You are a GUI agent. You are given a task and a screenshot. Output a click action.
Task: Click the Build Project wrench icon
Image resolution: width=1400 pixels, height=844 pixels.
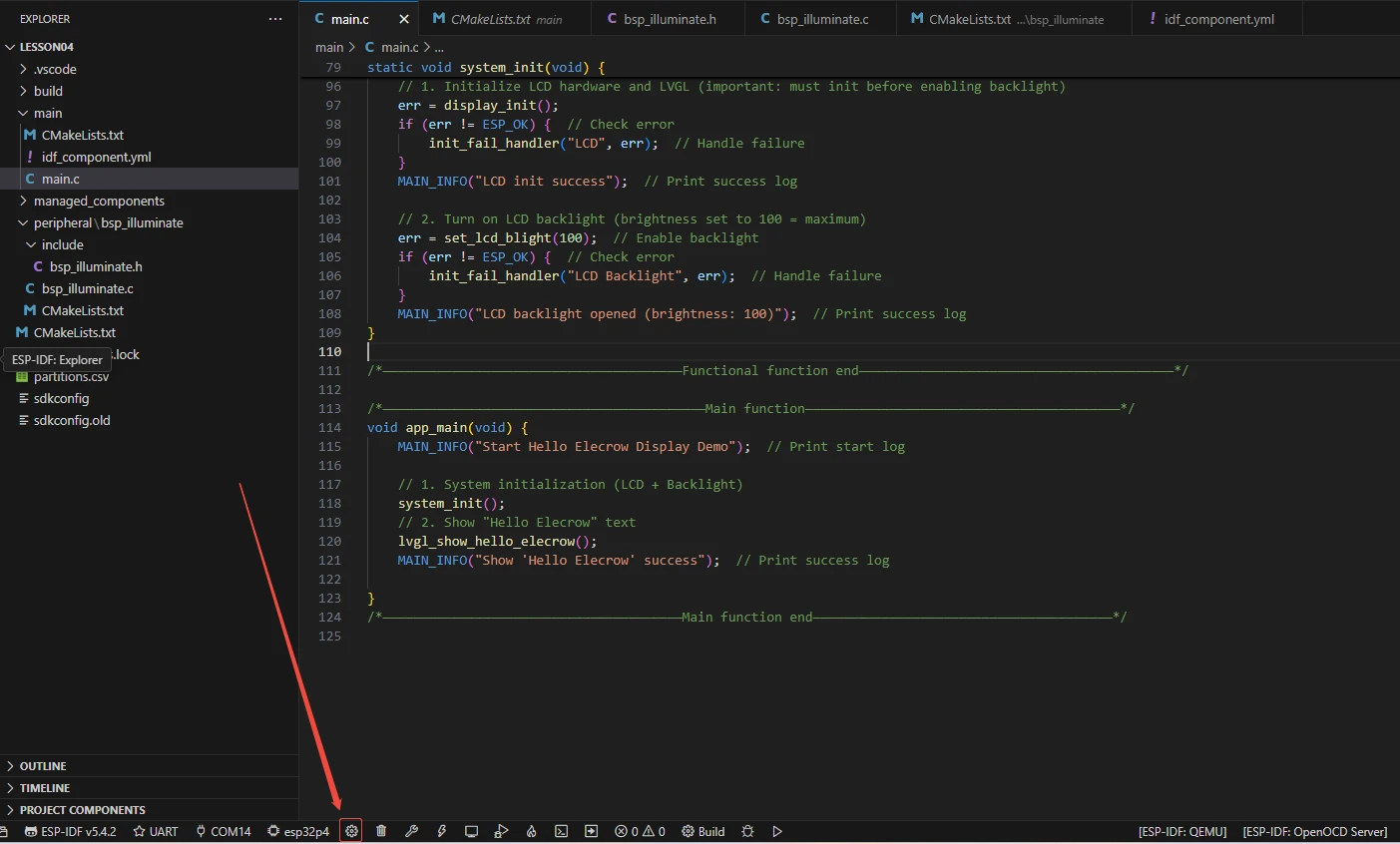point(411,831)
